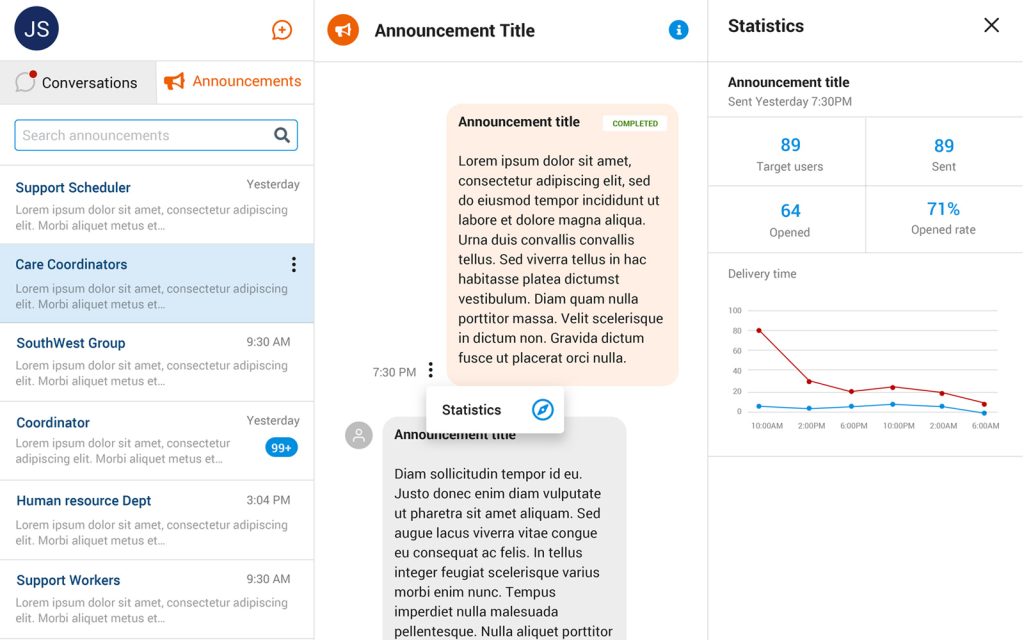Click the red data point at 10:00AM
The image size is (1024, 640).
(x=759, y=330)
